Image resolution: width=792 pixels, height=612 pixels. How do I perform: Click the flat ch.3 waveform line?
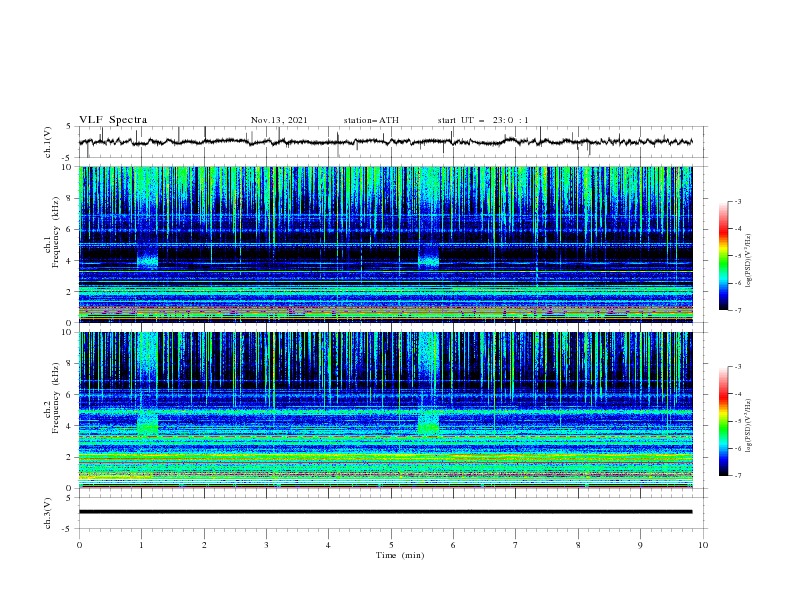click(386, 512)
